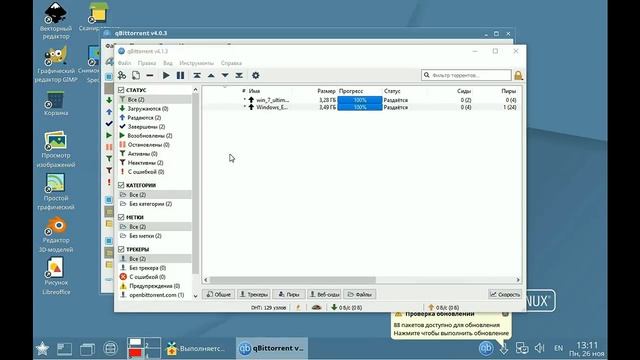640x360 pixels.
Task: Open the Правка menu
Action: pos(147,63)
